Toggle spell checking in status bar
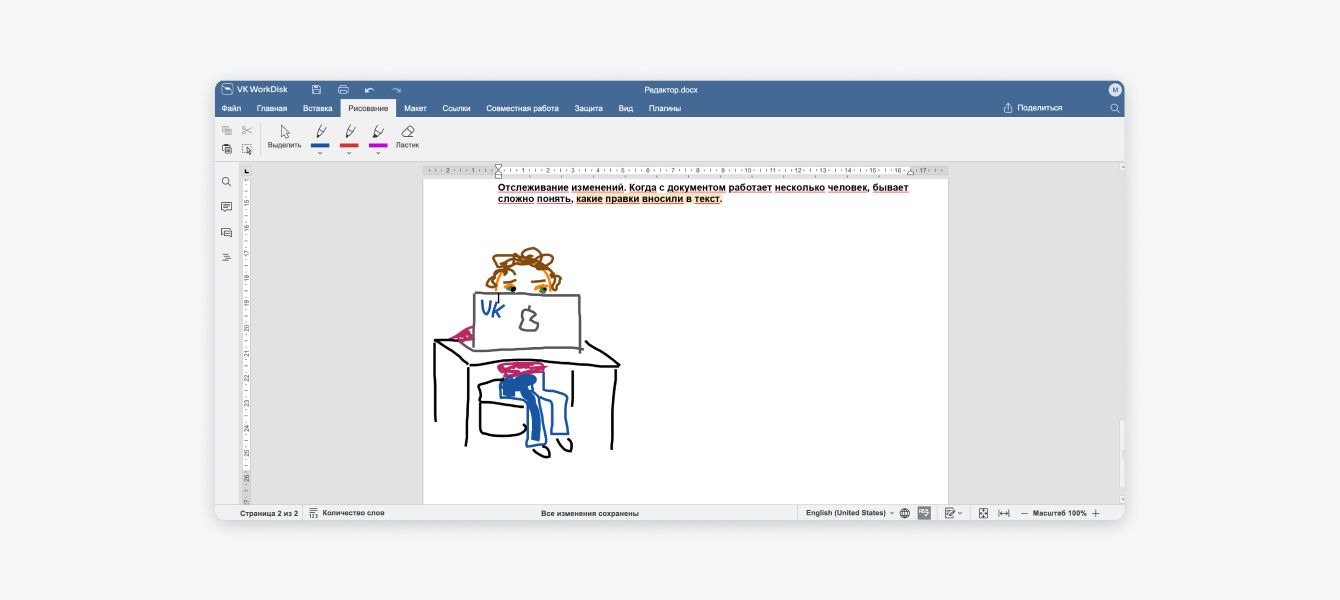1340x600 pixels. [x=924, y=513]
